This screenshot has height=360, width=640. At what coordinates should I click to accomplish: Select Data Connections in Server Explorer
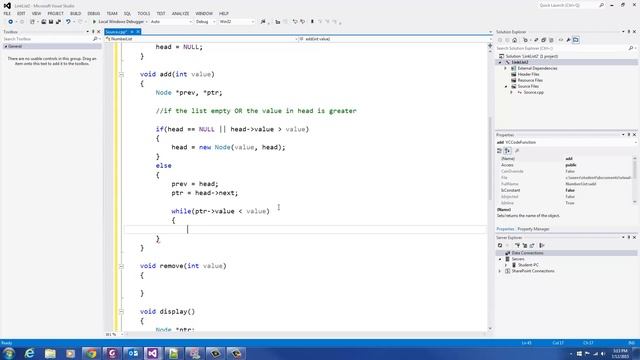click(x=527, y=253)
